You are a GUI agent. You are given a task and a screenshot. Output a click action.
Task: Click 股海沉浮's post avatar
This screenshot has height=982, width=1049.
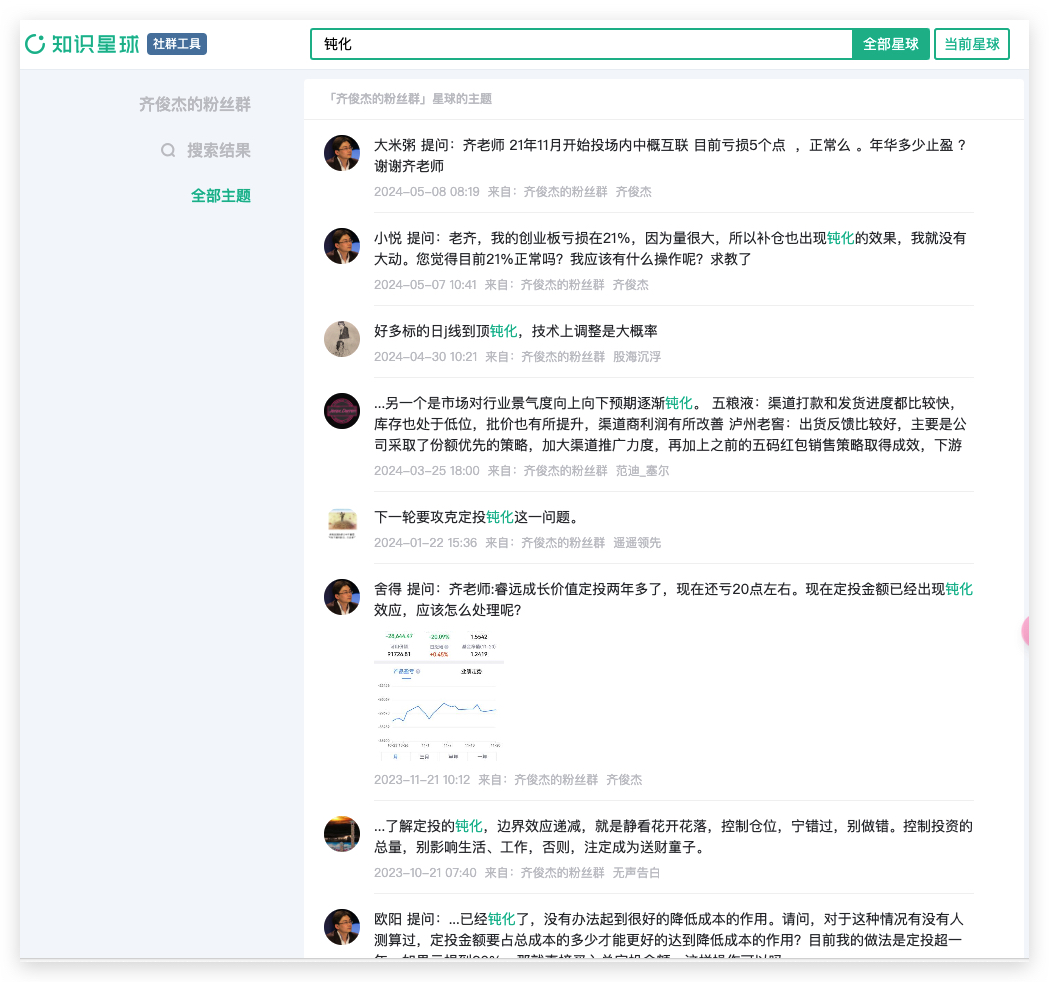342,339
